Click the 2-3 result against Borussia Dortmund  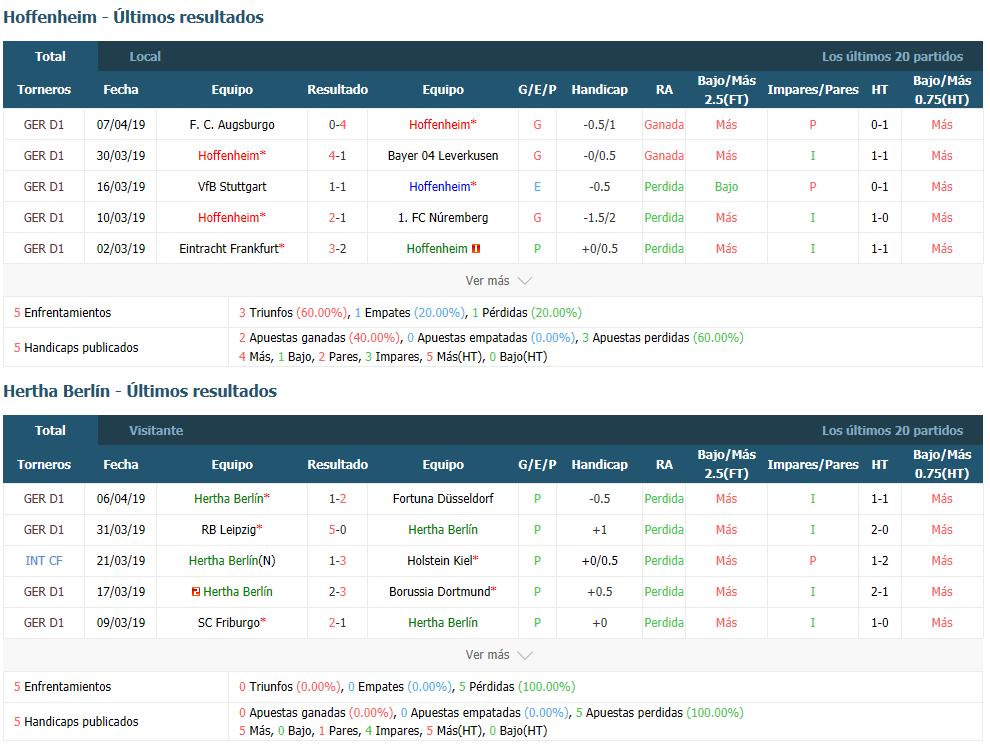pos(337,592)
